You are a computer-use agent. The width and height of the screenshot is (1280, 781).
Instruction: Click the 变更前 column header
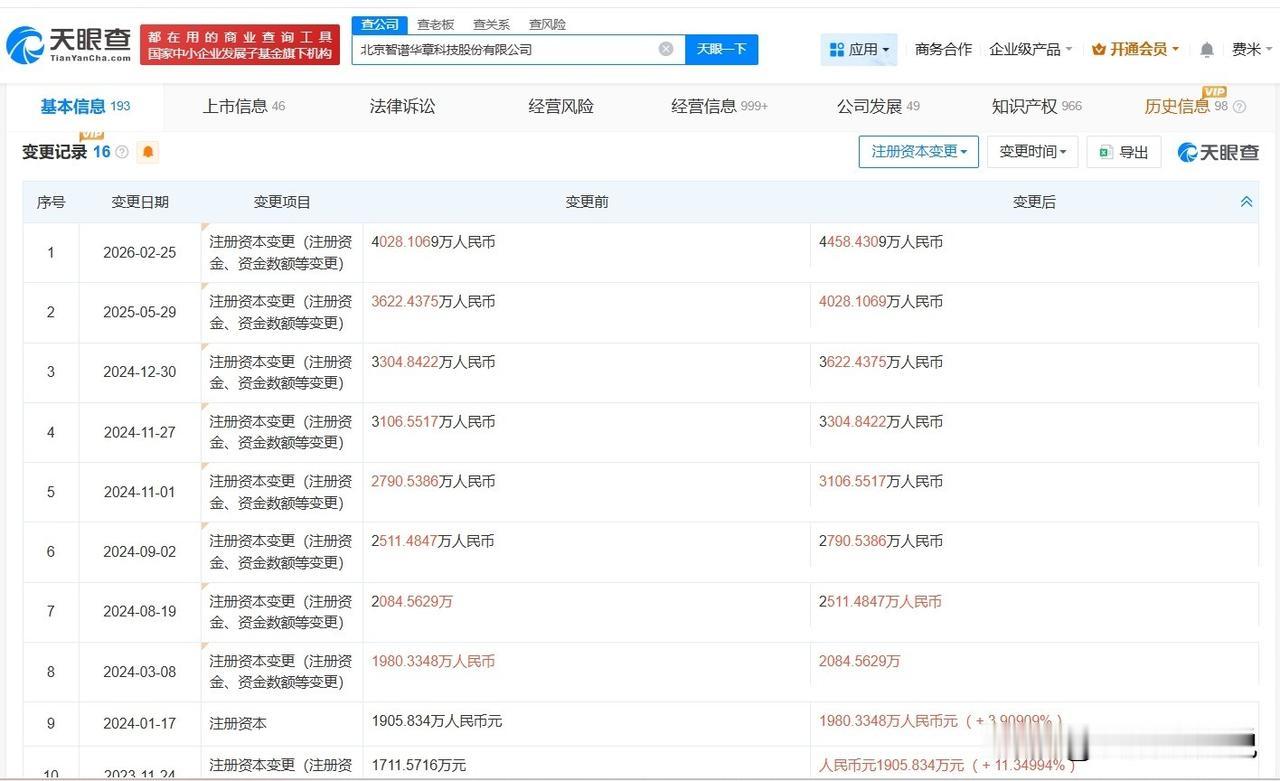(587, 202)
